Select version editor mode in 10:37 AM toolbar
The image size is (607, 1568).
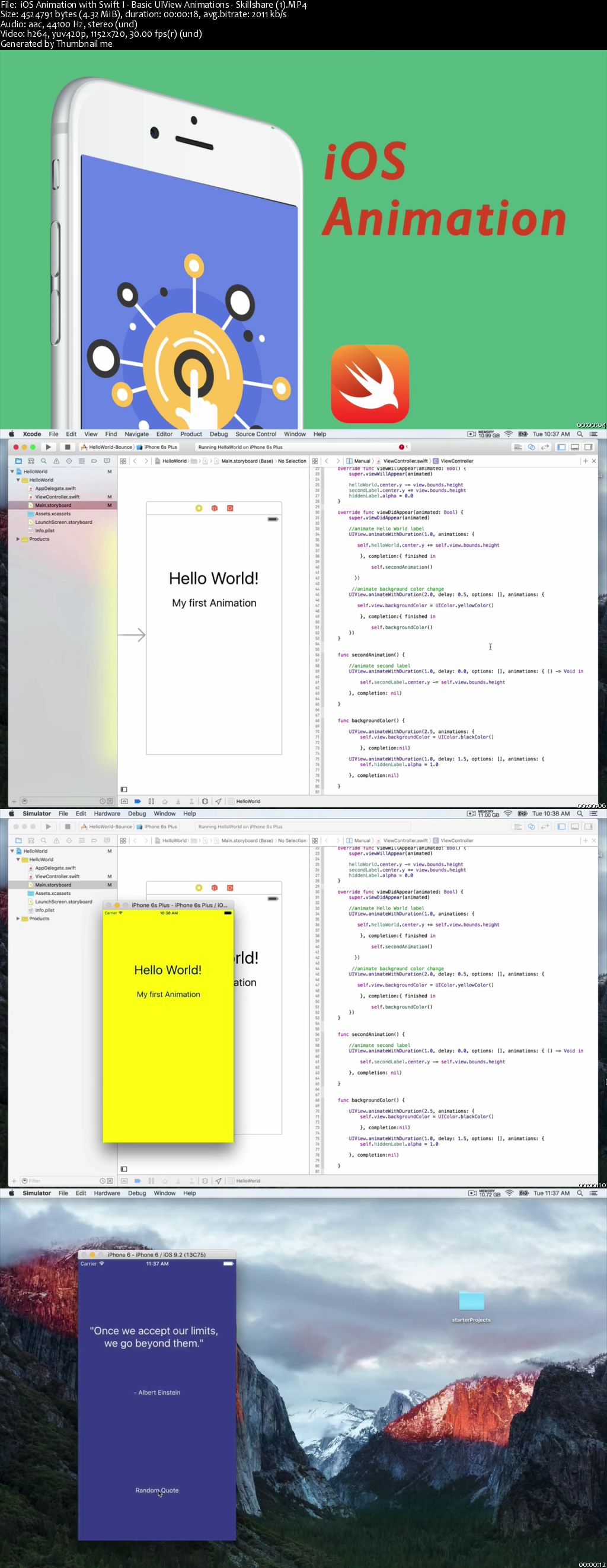[545, 447]
